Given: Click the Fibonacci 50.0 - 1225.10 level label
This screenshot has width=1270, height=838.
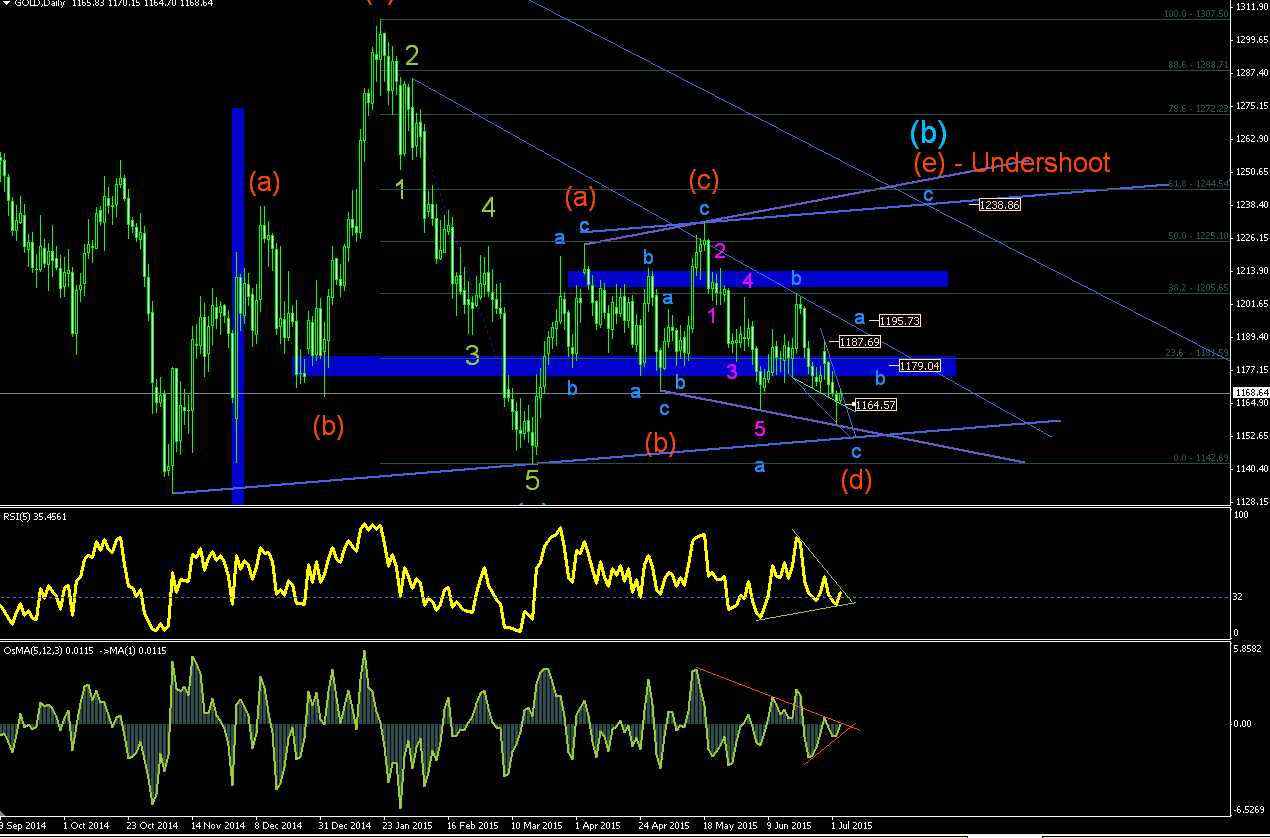Looking at the screenshot, I should click(1197, 236).
